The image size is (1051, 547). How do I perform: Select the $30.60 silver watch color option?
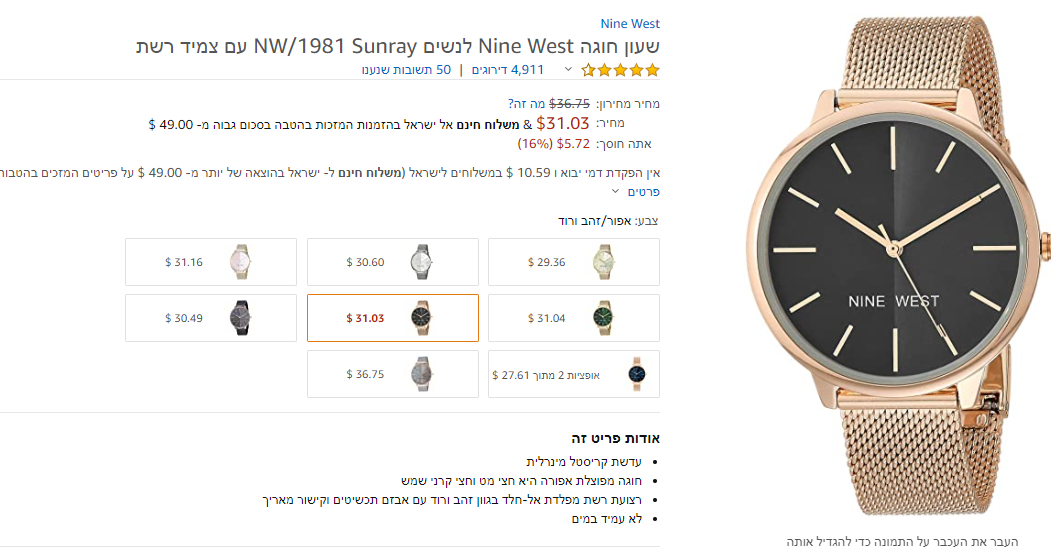pos(392,262)
